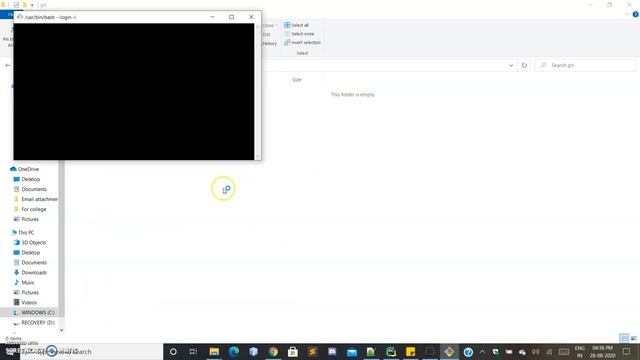
Task: Select Desktop under This PC
Action: (27, 253)
